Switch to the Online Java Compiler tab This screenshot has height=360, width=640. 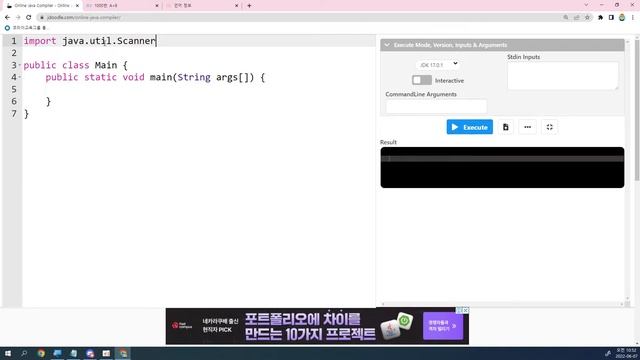pos(41,6)
